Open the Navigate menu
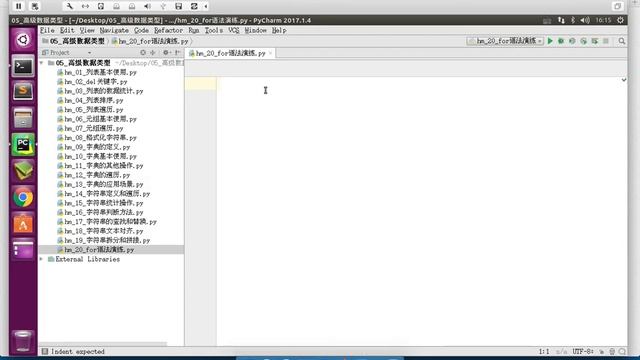Screen dimensions: 640x360 tap(114, 31)
